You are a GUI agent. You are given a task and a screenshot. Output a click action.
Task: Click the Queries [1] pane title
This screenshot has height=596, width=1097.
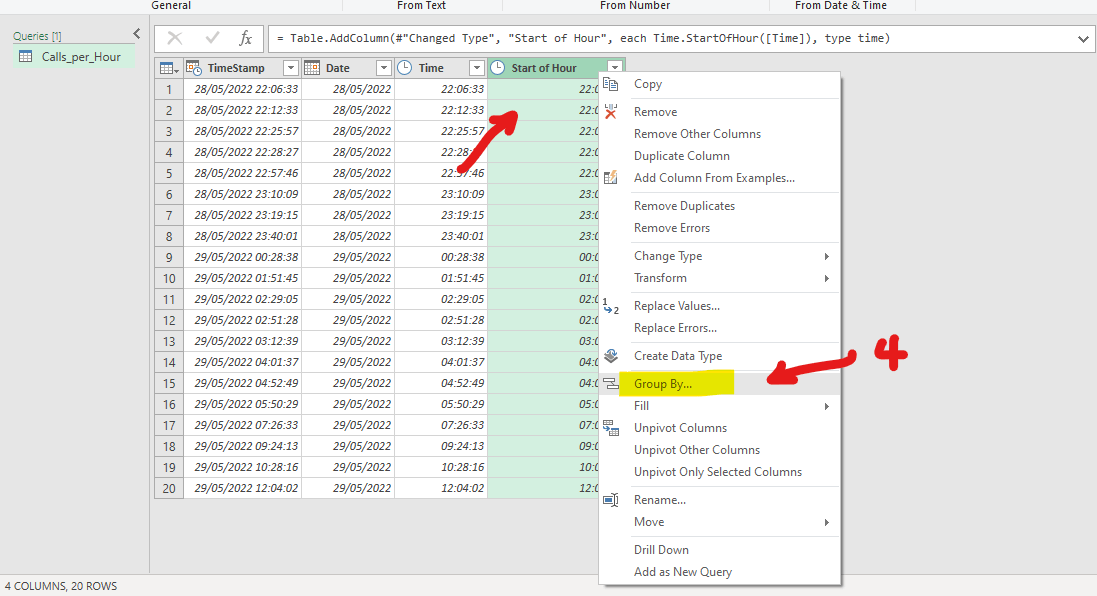pos(37,36)
